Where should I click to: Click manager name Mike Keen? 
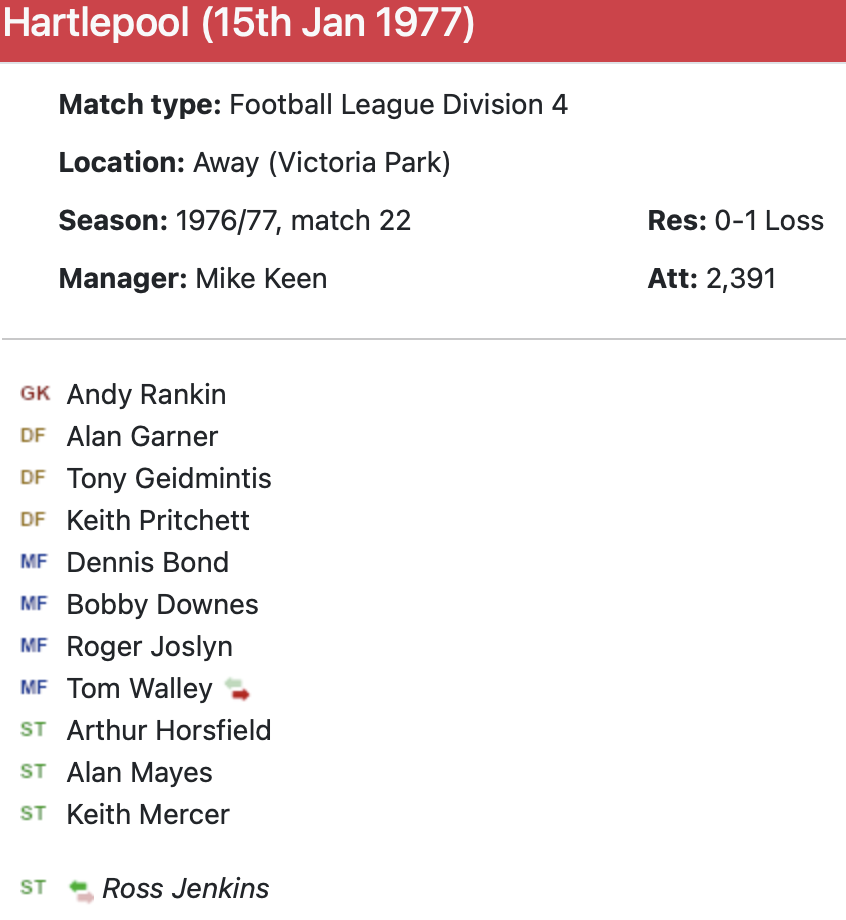point(261,278)
